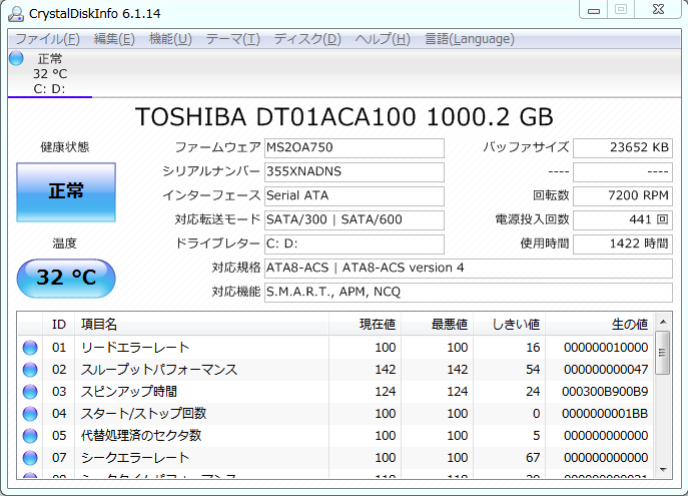
Task: Open the 編集(E) menu
Action: click(x=114, y=39)
